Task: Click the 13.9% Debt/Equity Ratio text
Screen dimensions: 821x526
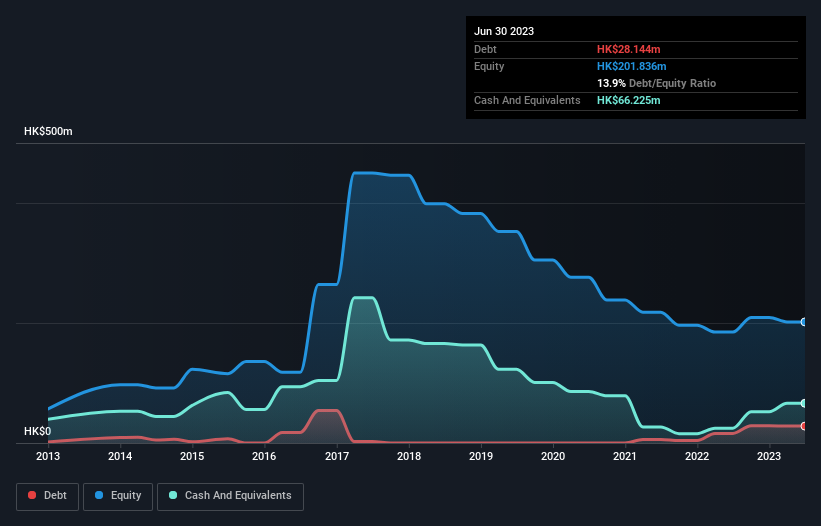Action: point(656,83)
